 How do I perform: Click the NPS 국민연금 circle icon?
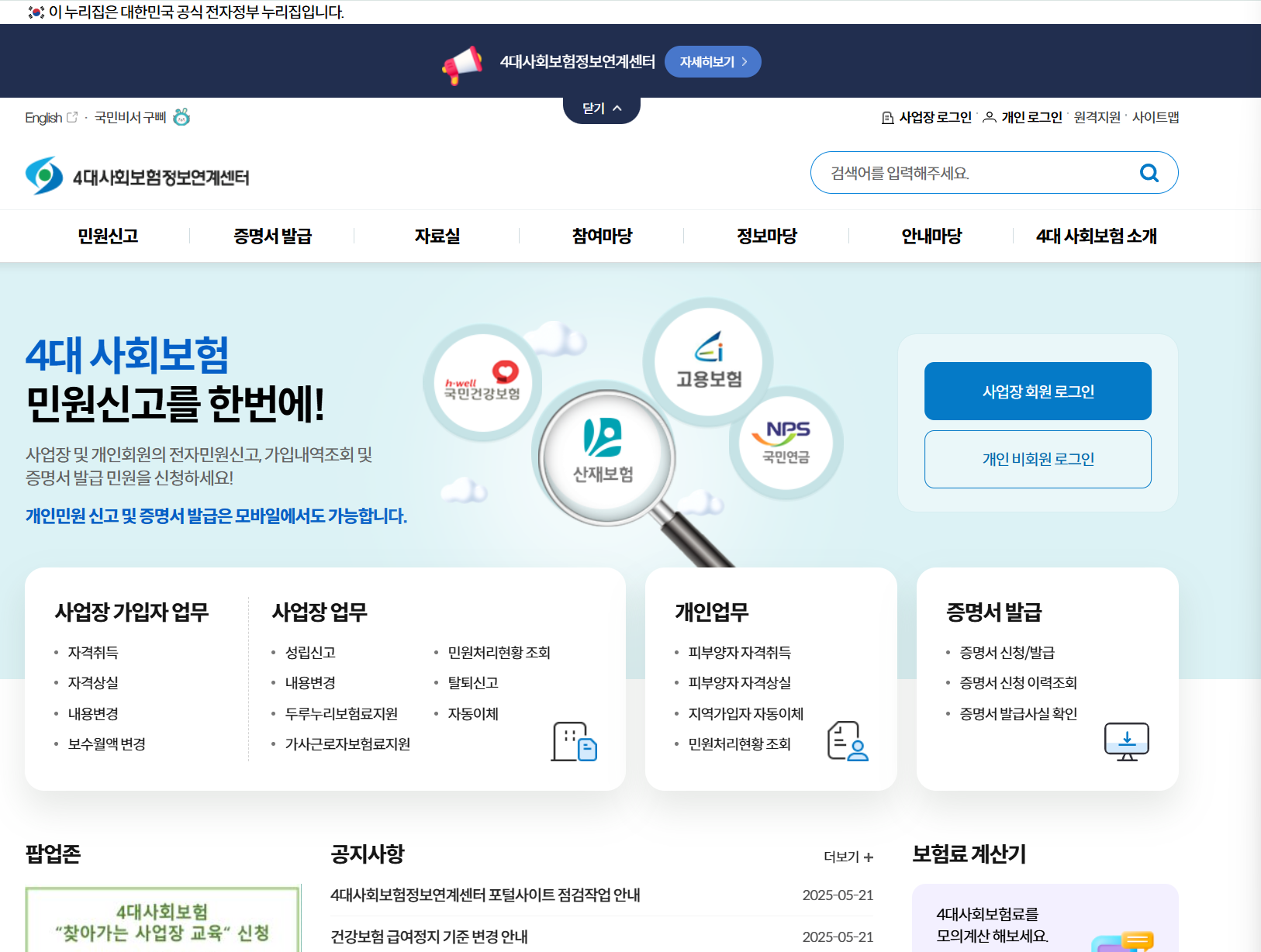(786, 443)
